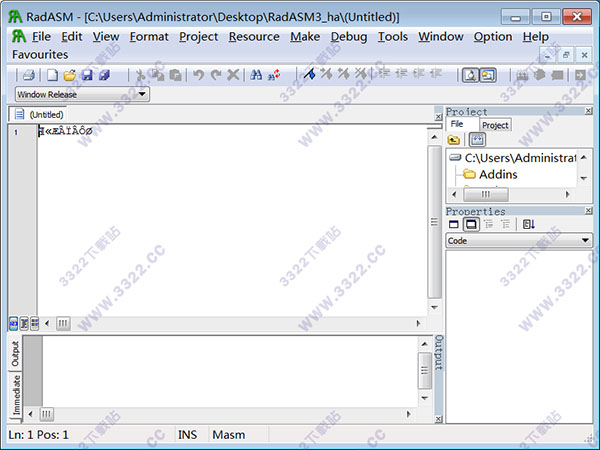
Task: Click the Copy toolbar icon
Action: point(158,75)
